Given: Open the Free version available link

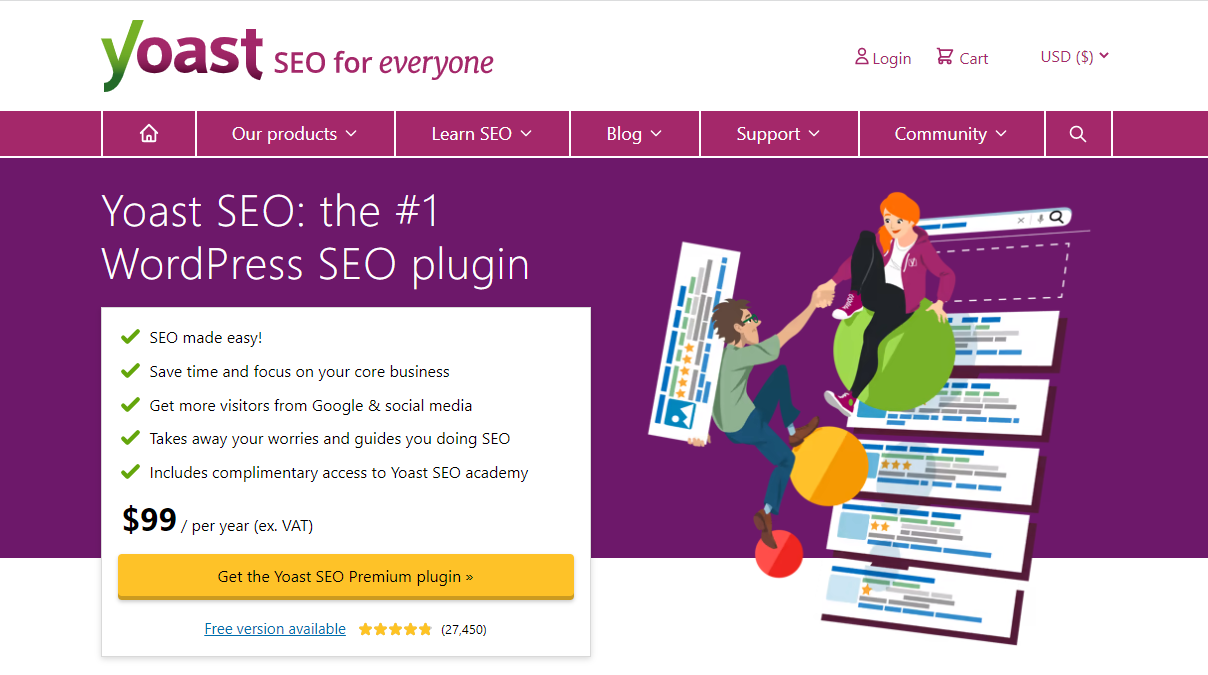Looking at the screenshot, I should (x=275, y=629).
